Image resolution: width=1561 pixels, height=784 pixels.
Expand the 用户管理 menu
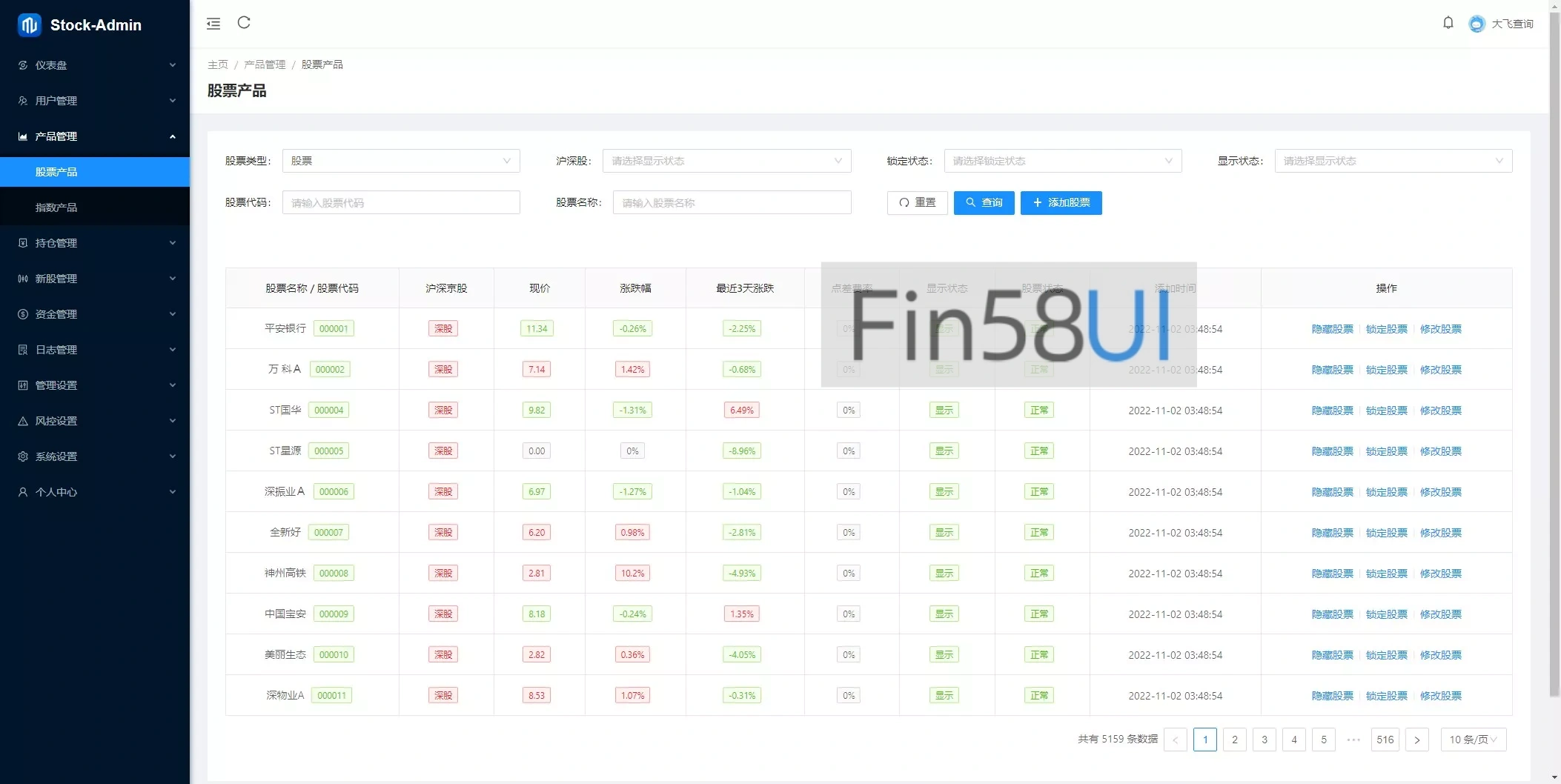click(x=95, y=101)
